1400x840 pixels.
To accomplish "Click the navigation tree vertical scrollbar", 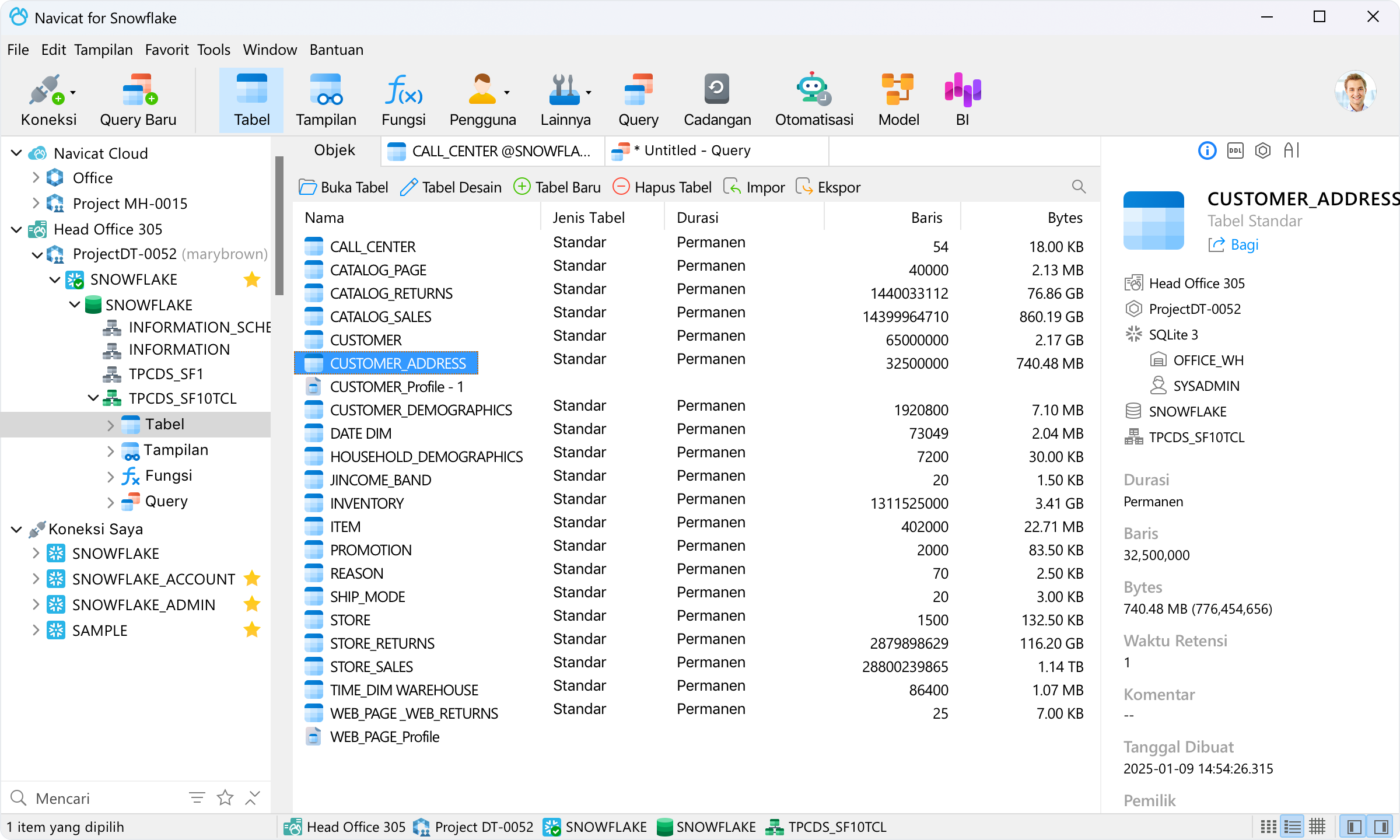I will [279, 226].
